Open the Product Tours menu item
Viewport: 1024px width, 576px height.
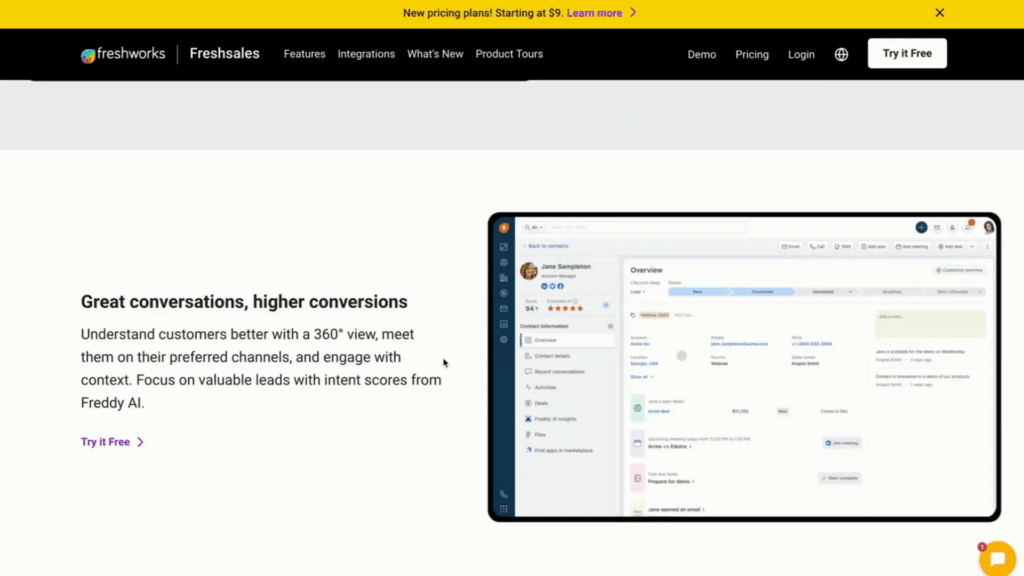[x=509, y=54]
